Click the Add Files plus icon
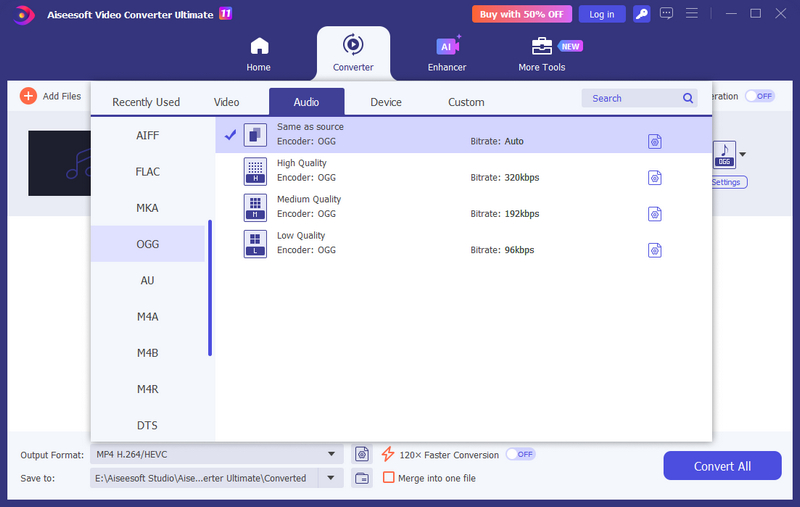Screen dimensions: 800x507 click(29, 96)
